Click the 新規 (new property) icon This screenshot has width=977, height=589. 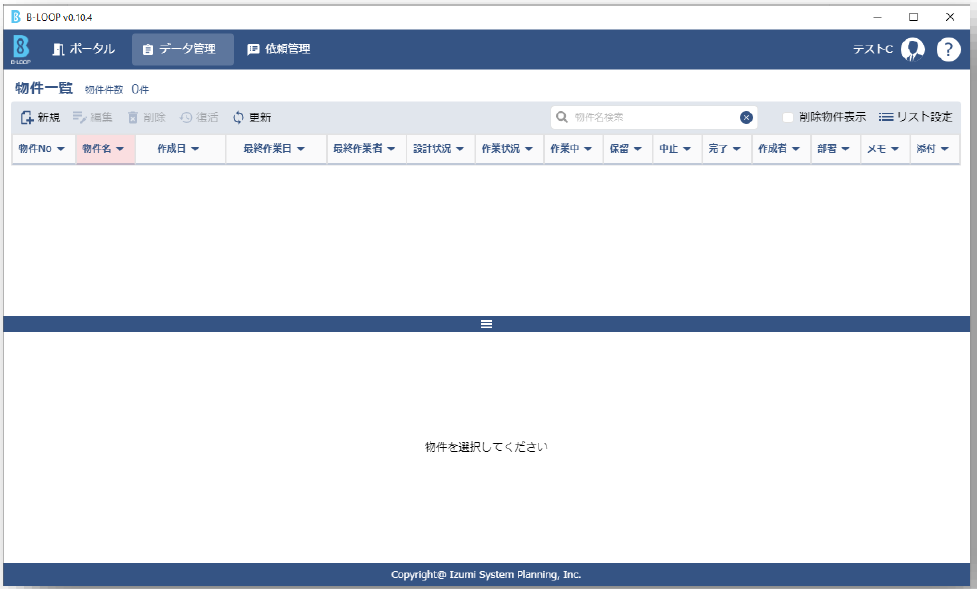[x=27, y=117]
